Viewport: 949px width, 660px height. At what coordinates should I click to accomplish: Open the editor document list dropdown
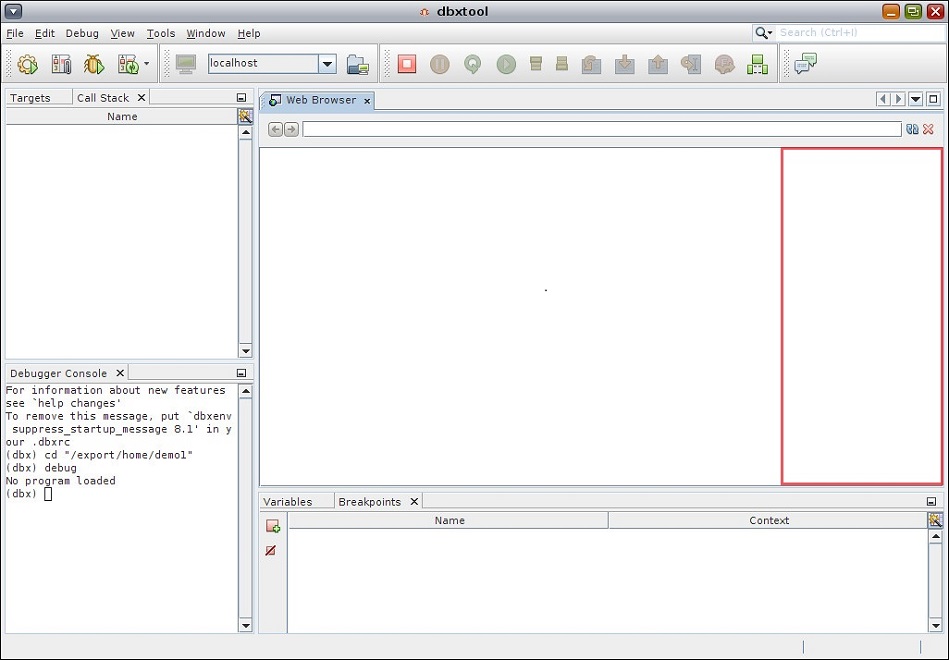tap(916, 99)
